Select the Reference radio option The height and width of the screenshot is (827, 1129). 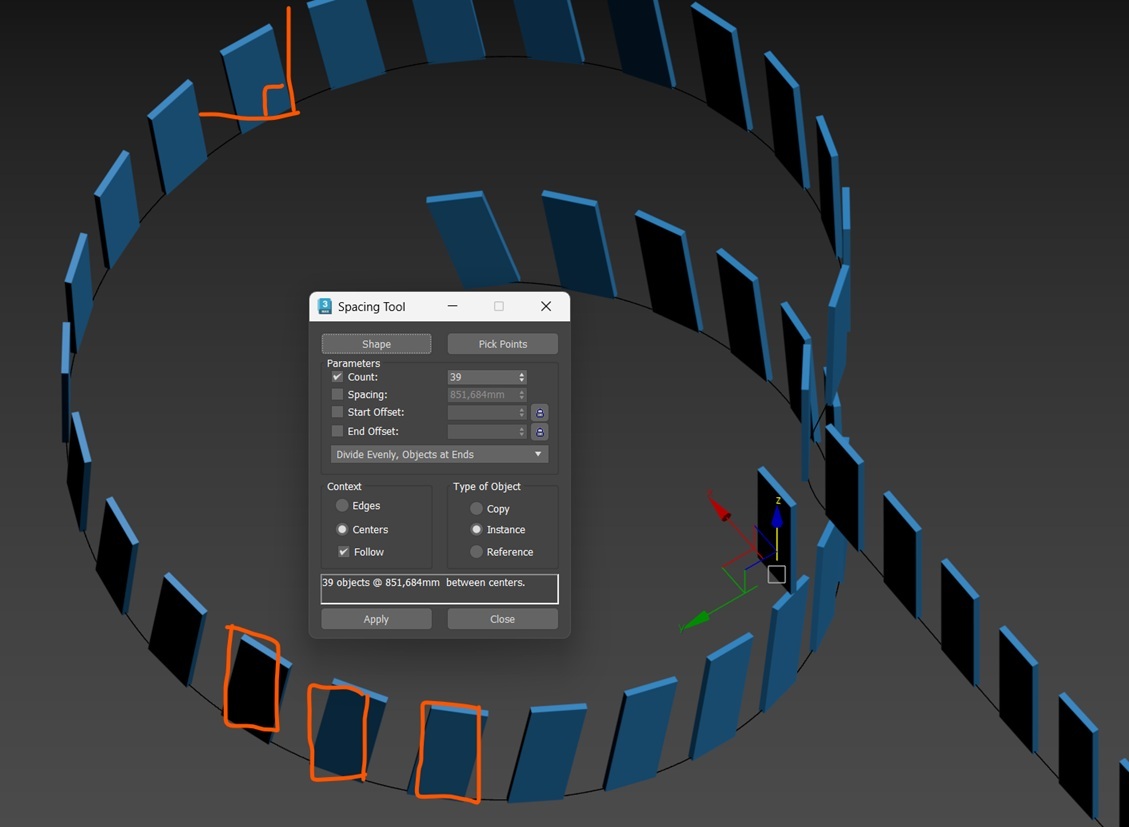(476, 552)
